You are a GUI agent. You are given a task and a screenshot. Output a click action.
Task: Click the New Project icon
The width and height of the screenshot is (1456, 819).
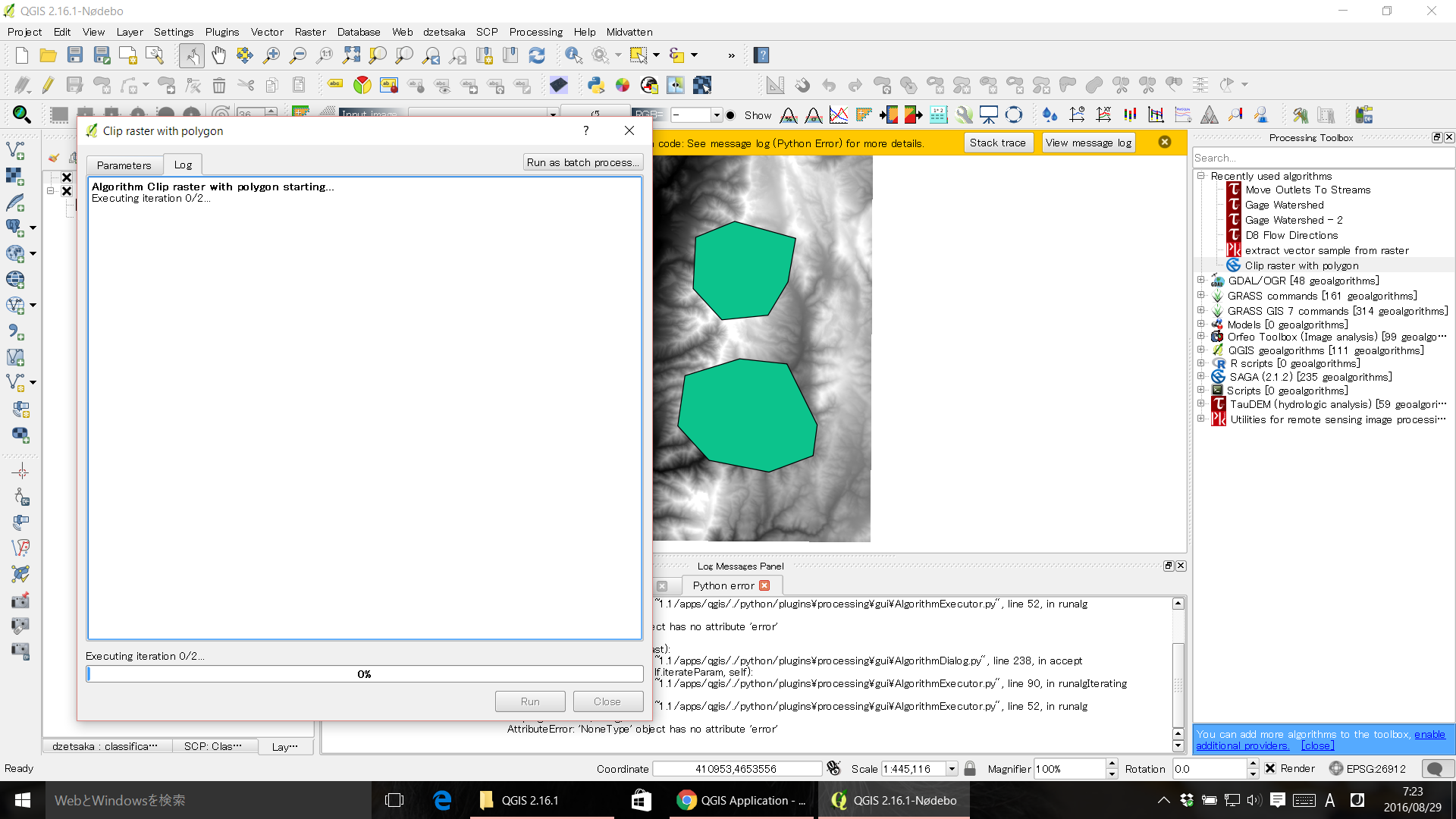21,55
